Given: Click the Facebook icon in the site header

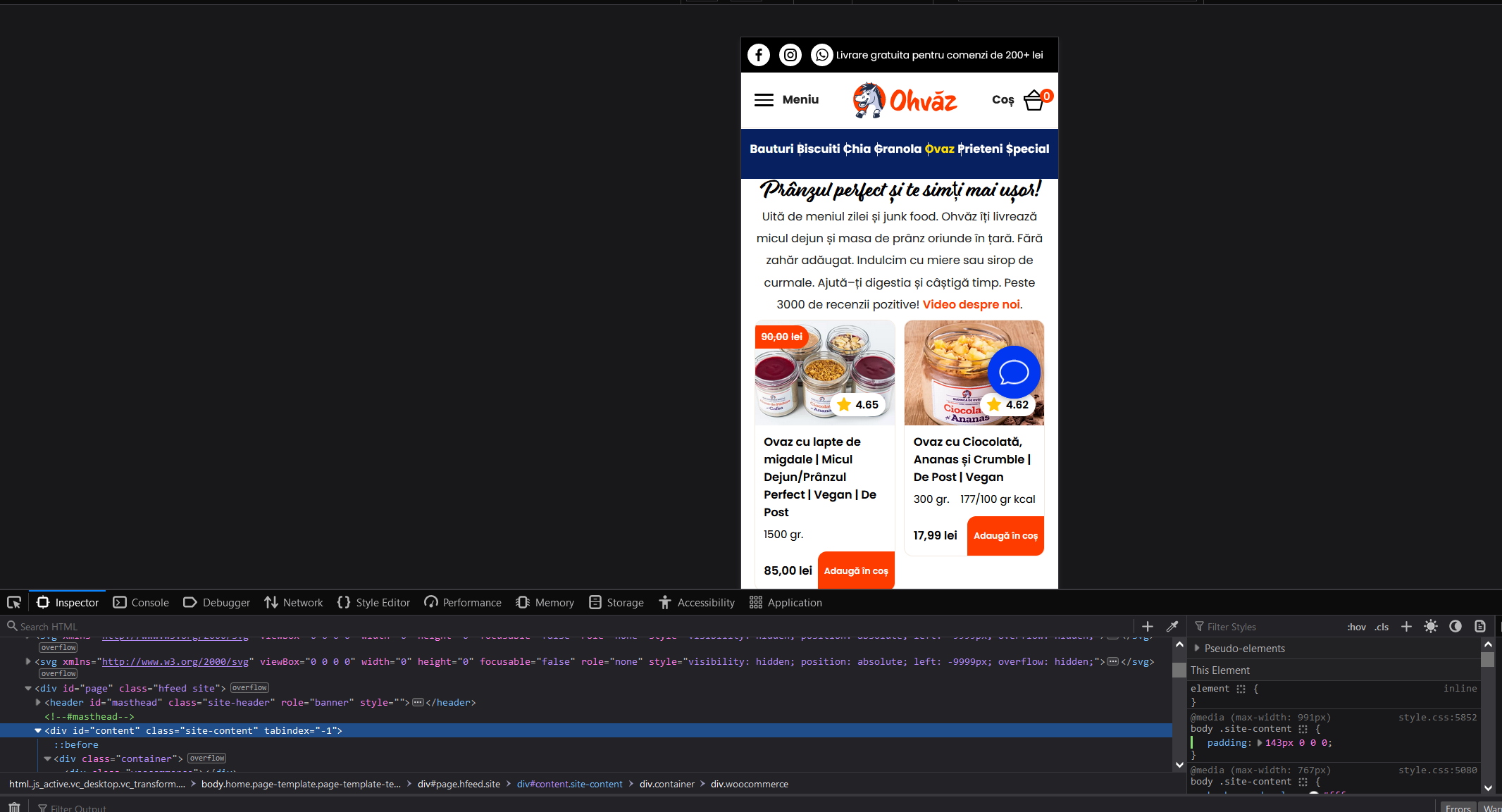Looking at the screenshot, I should coord(758,54).
